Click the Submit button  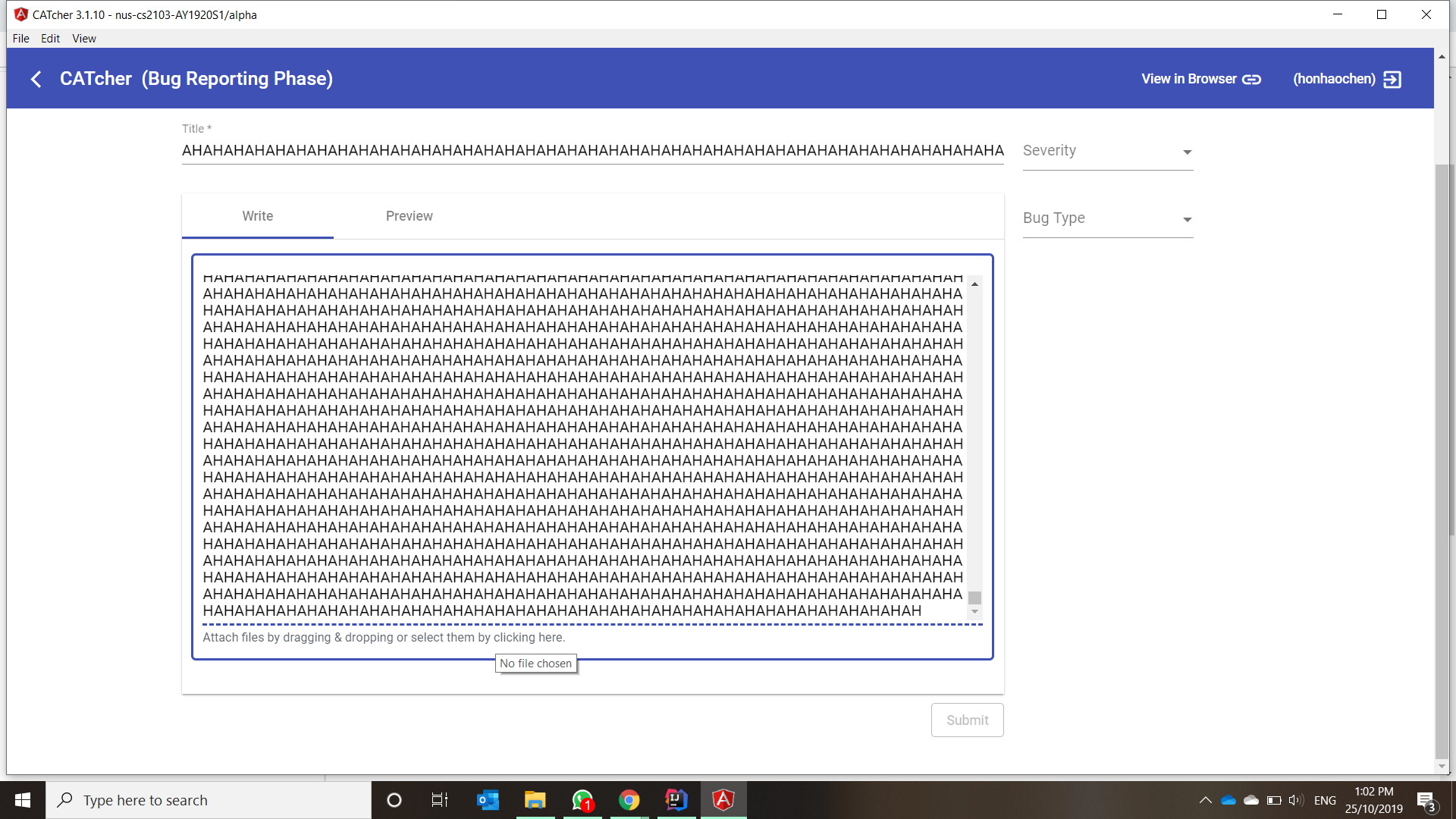pyautogui.click(x=967, y=720)
